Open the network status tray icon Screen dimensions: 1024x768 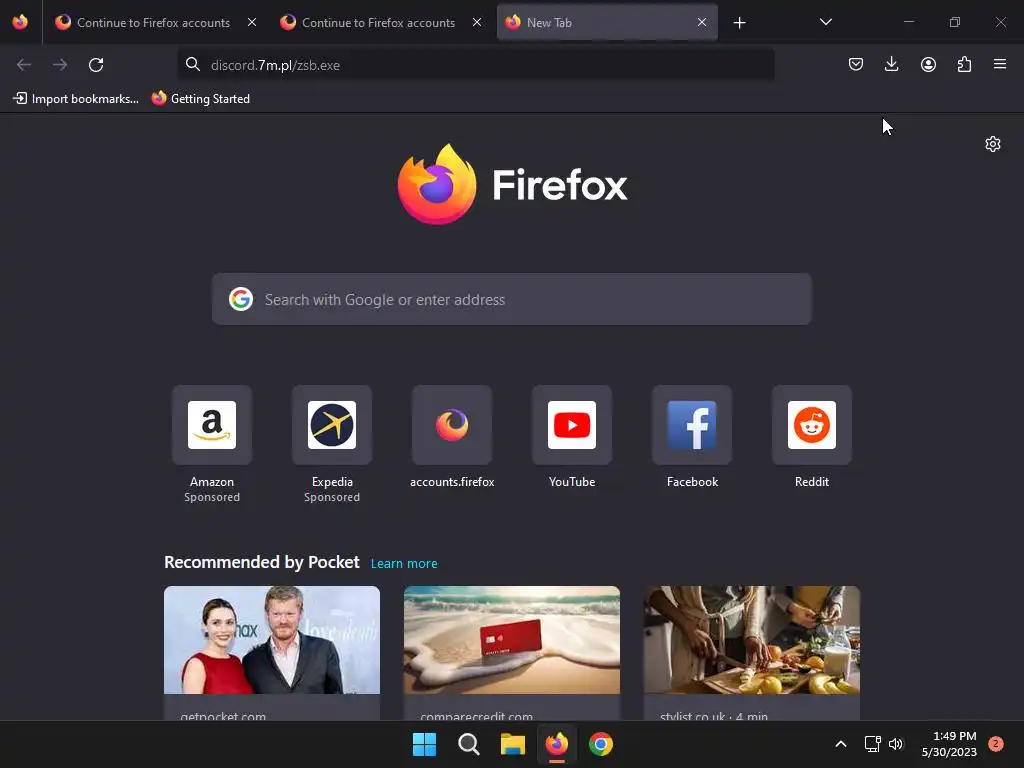click(872, 744)
